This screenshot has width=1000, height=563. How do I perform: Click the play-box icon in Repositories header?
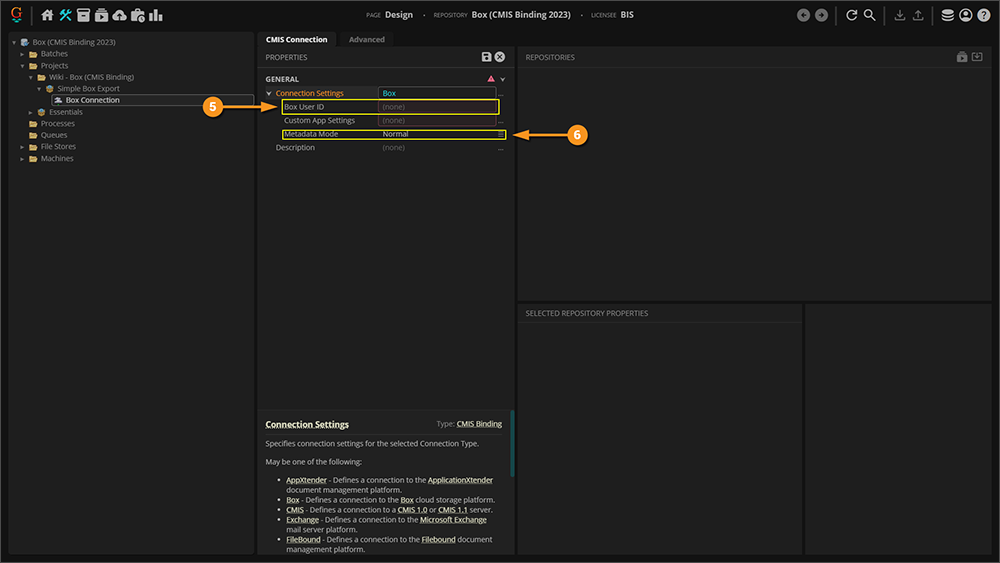point(962,57)
